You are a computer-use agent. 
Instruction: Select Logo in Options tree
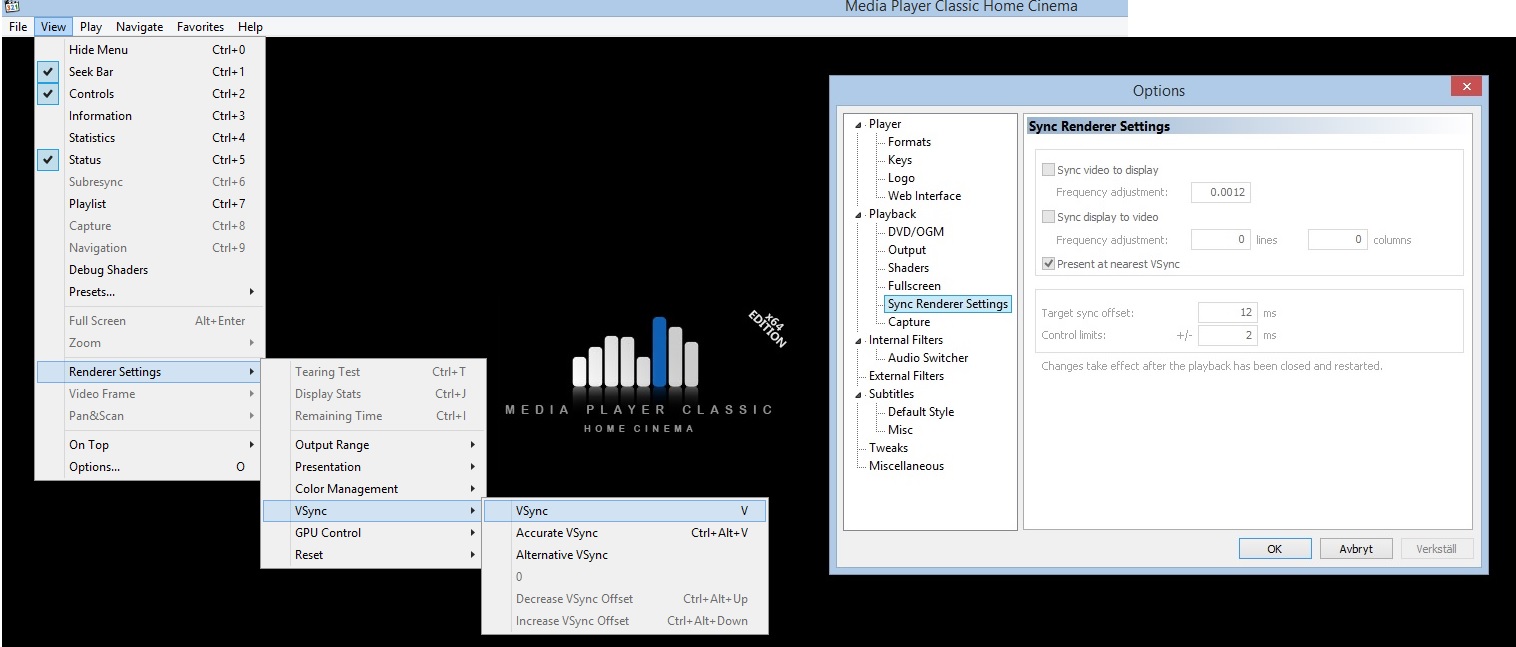tap(901, 178)
